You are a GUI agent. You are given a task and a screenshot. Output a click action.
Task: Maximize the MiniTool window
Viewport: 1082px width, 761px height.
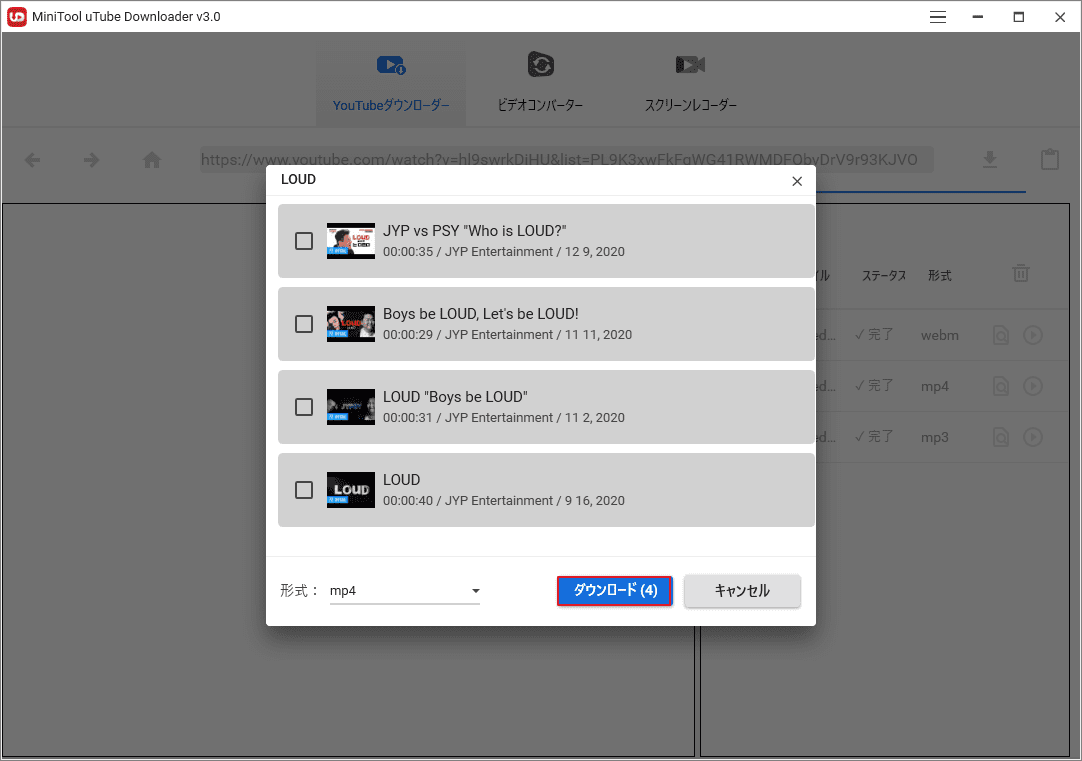1019,17
